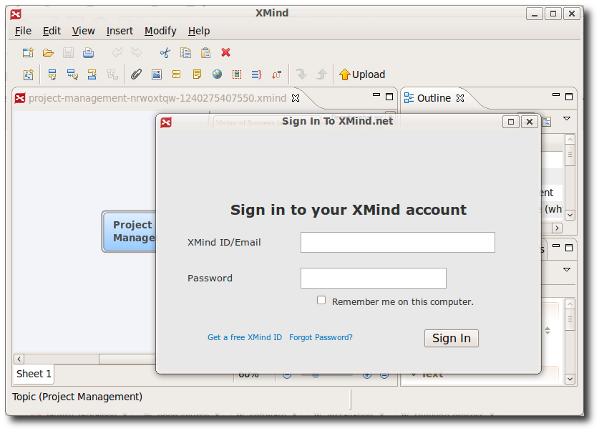600x432 pixels.
Task: Click the Open folder toolbar icon
Action: [x=48, y=52]
